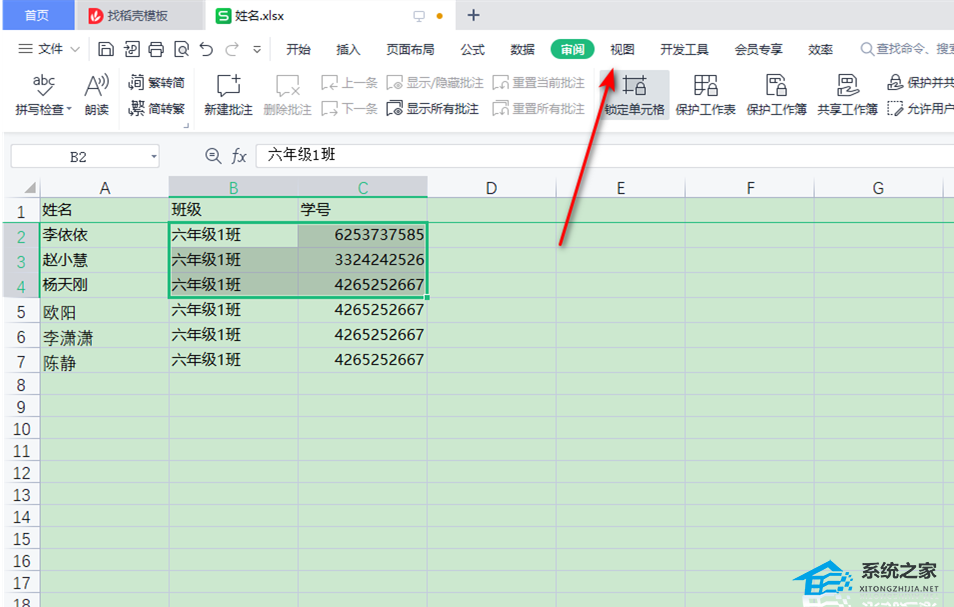Click Protect Workbook (保护工作簿) icon
954x607 pixels.
point(776,96)
